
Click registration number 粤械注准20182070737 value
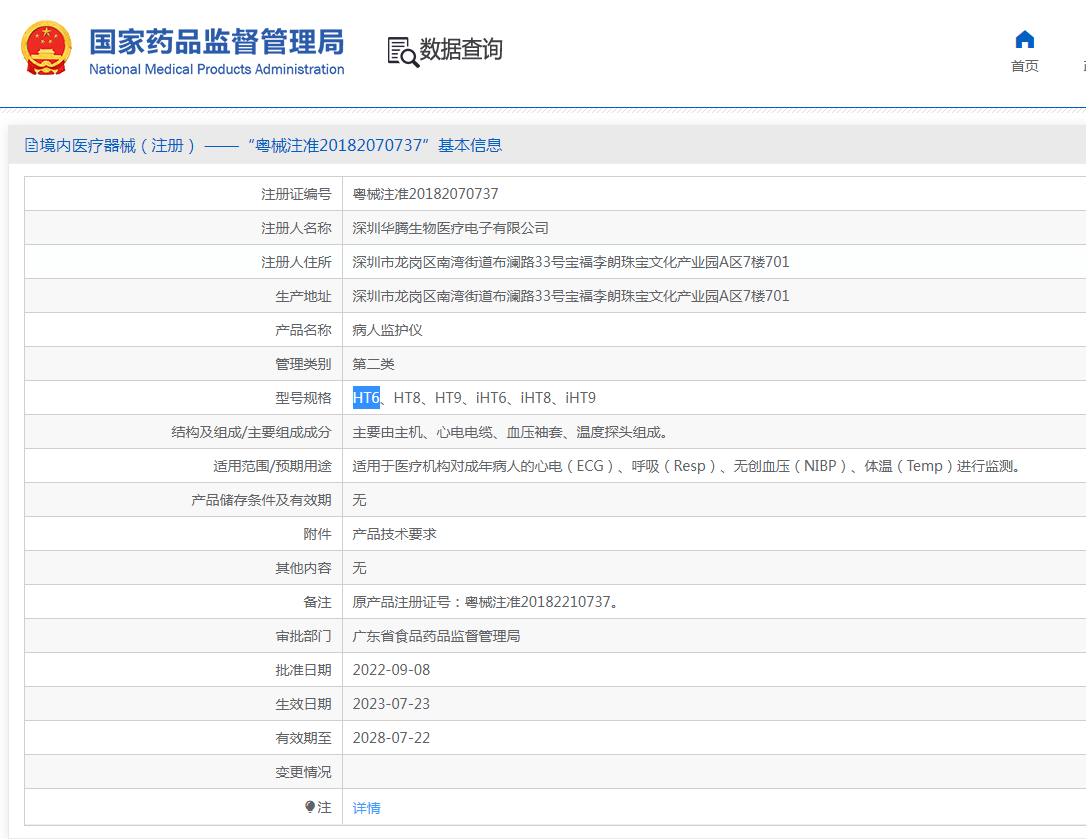(425, 194)
